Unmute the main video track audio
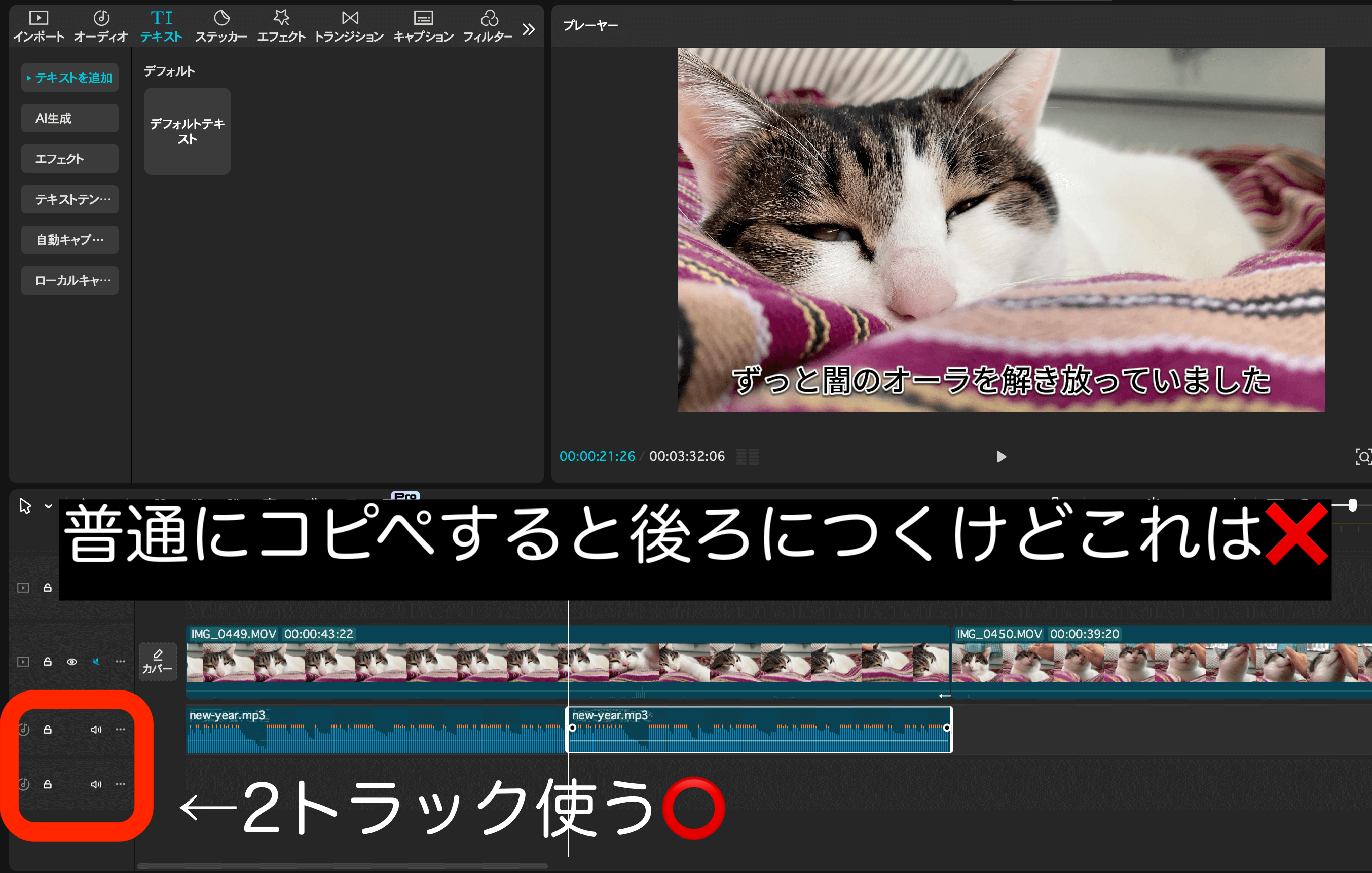 click(96, 662)
